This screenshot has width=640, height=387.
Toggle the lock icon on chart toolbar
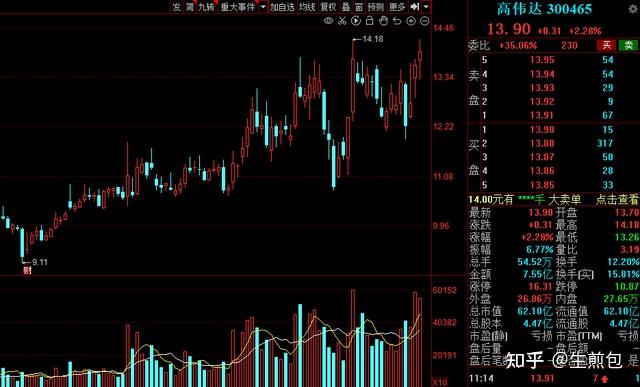(369, 20)
